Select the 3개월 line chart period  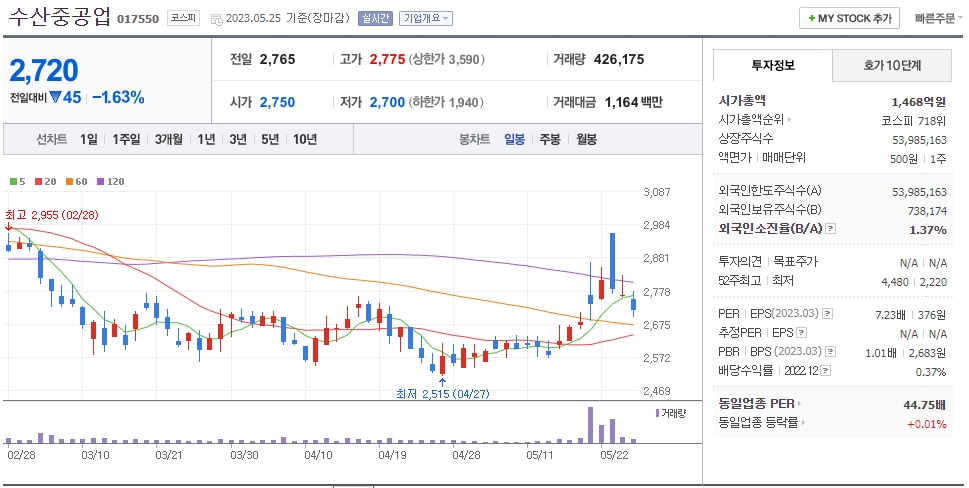click(x=169, y=139)
